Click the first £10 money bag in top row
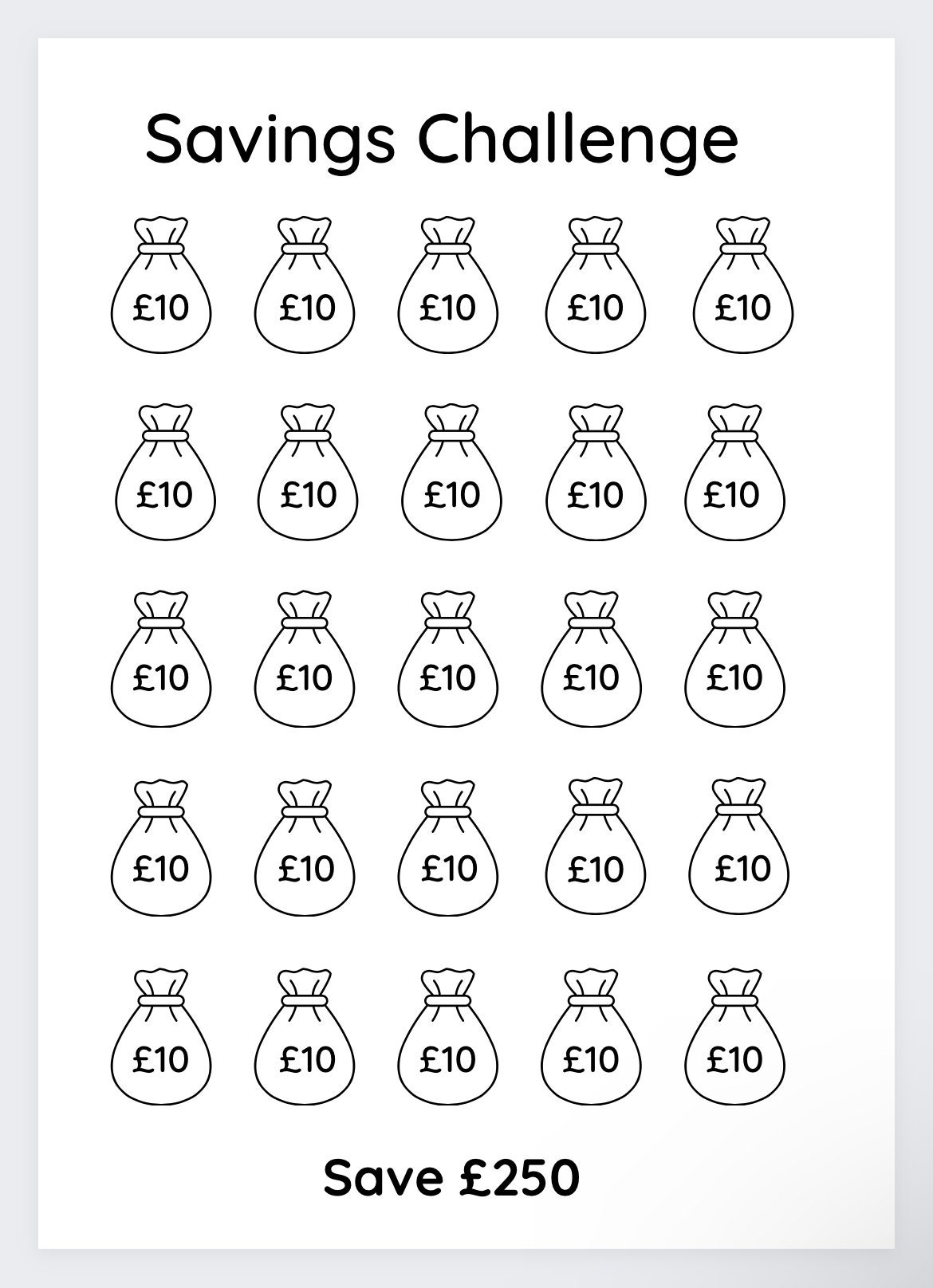This screenshot has height=1288, width=933. (161, 285)
